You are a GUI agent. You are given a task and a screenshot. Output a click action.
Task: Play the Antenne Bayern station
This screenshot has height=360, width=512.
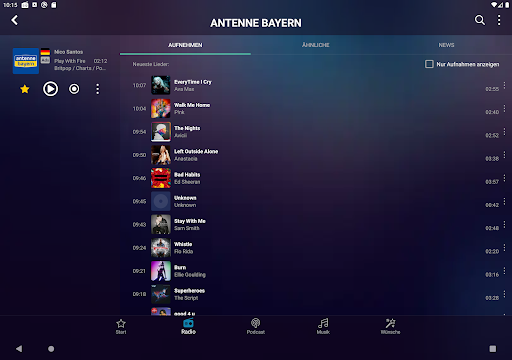coord(50,89)
